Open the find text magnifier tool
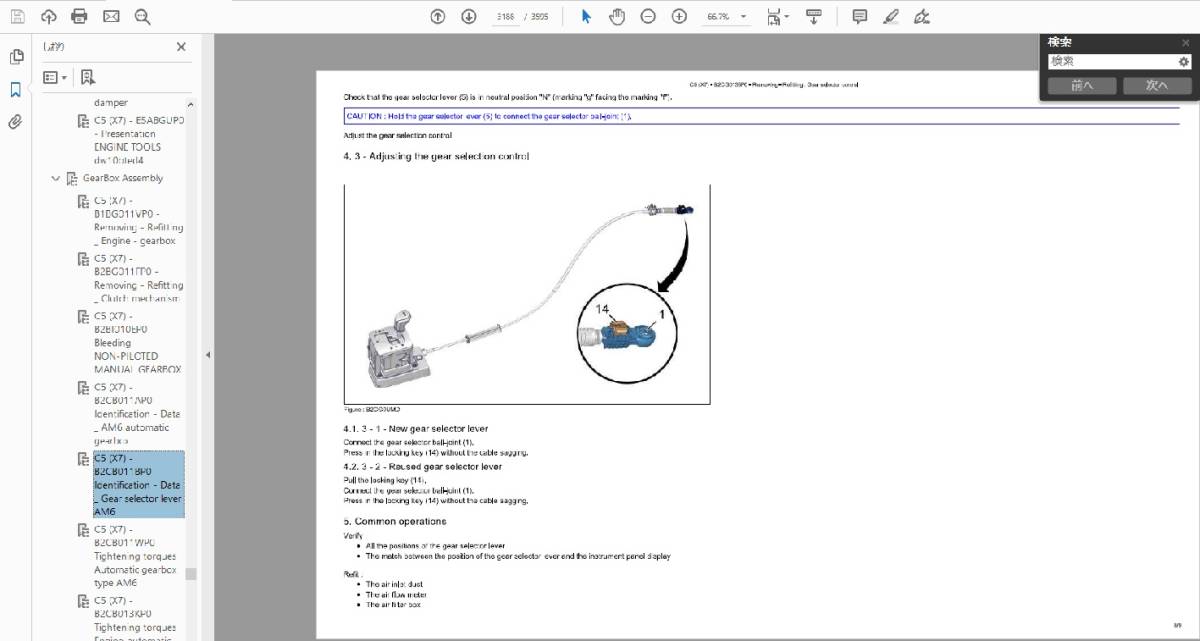Image resolution: width=1200 pixels, height=641 pixels. pos(142,16)
